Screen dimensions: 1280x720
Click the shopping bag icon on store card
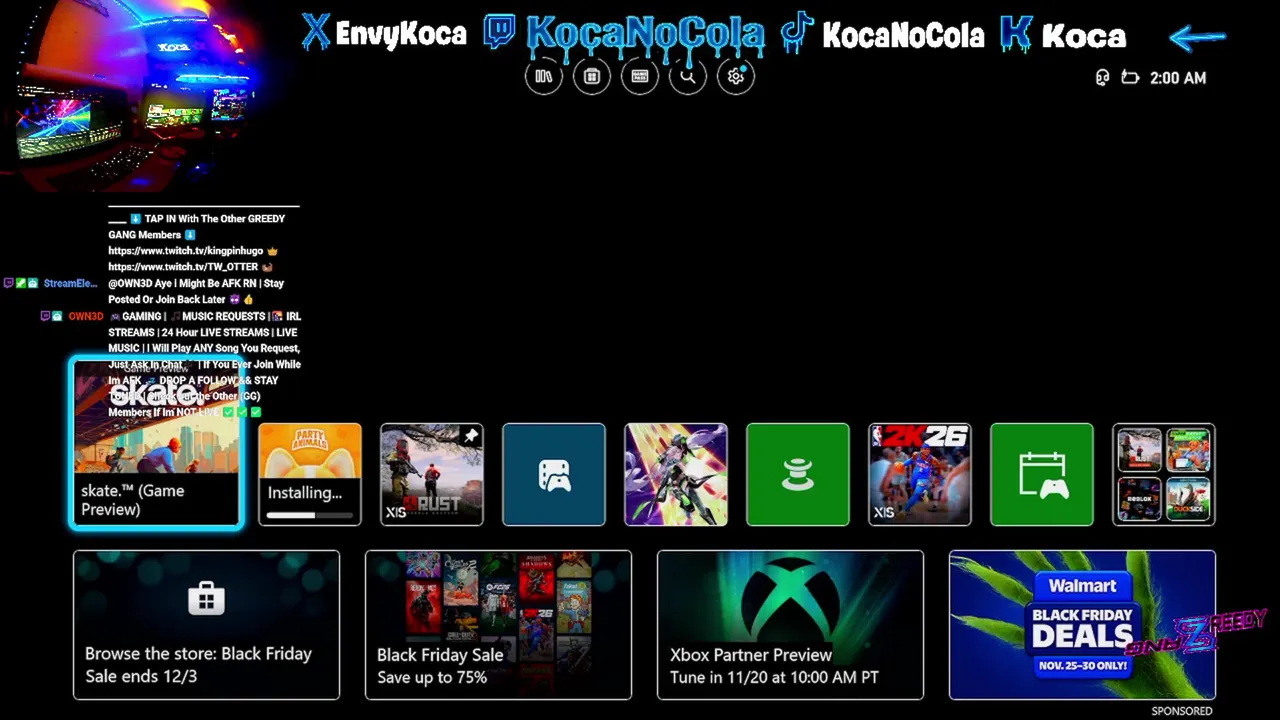pos(206,598)
